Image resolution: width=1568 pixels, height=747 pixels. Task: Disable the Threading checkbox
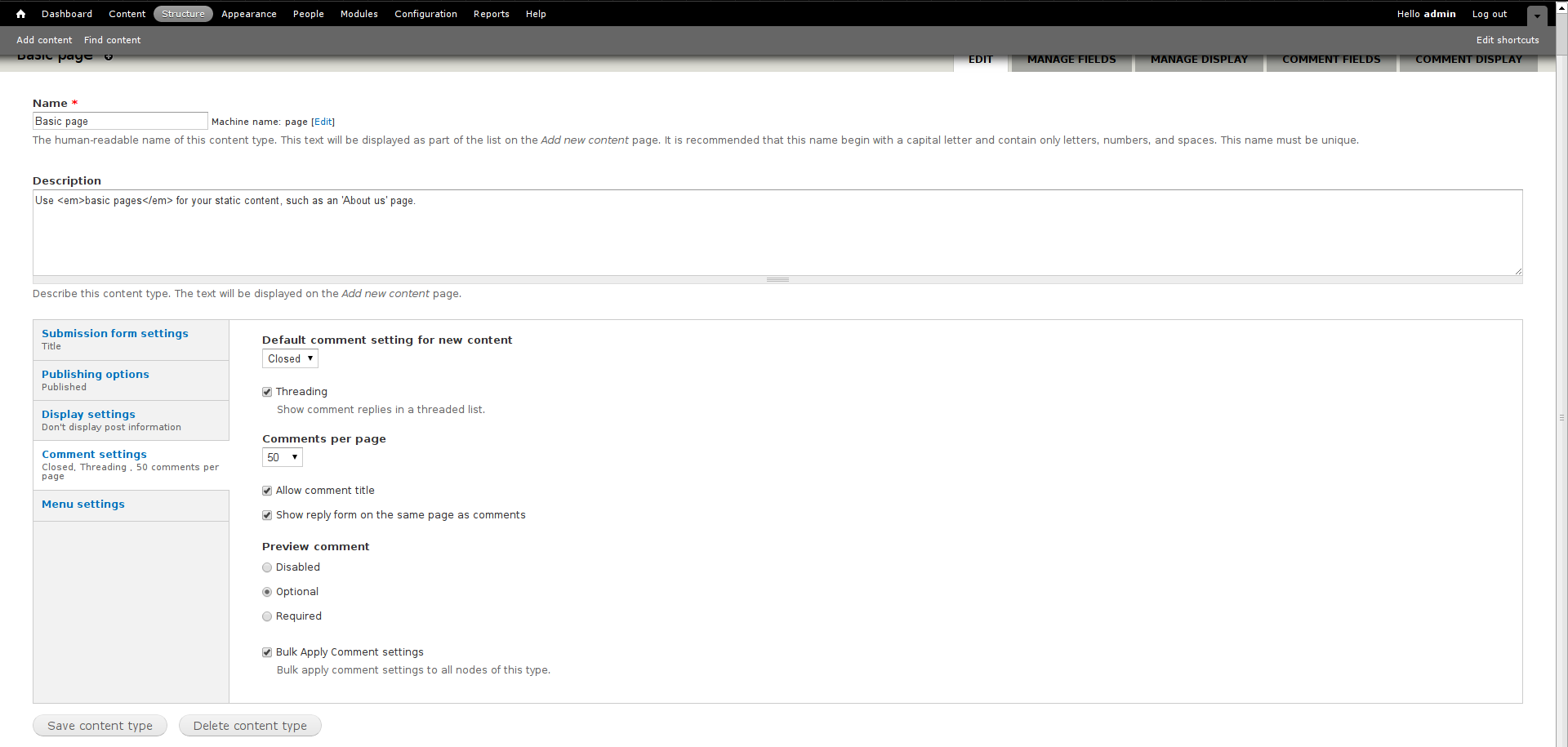[266, 391]
